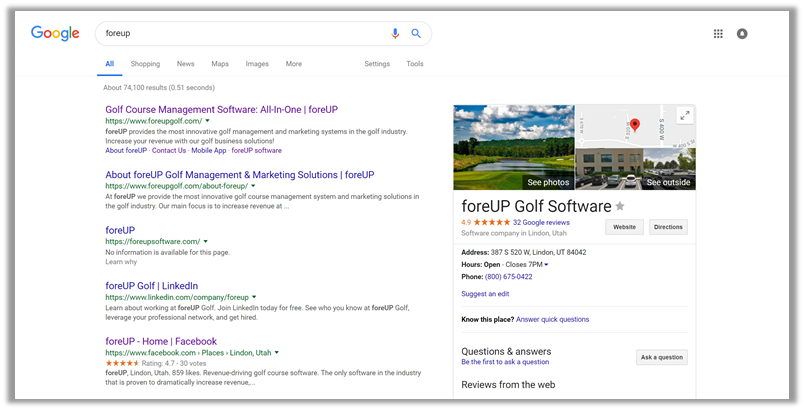Open dropdown next to foreupsoftware.com URL
This screenshot has height=410, width=804.
(x=206, y=241)
